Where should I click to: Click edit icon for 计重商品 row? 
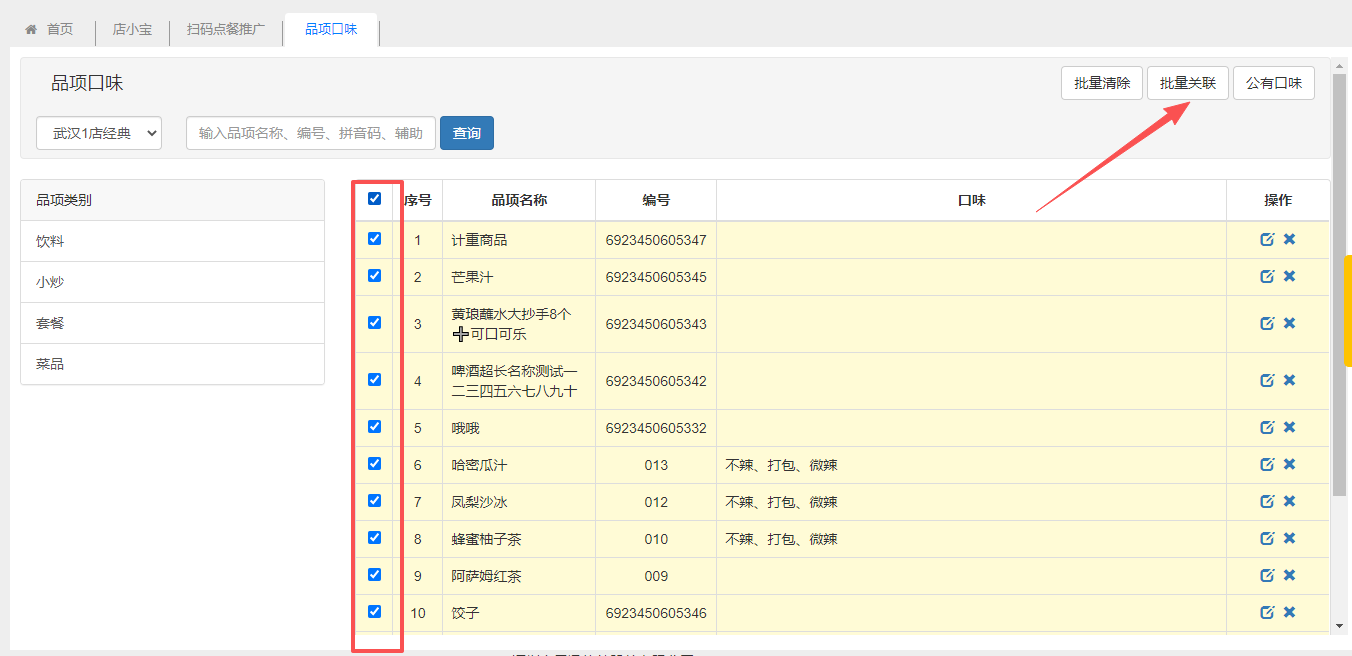pos(1267,239)
